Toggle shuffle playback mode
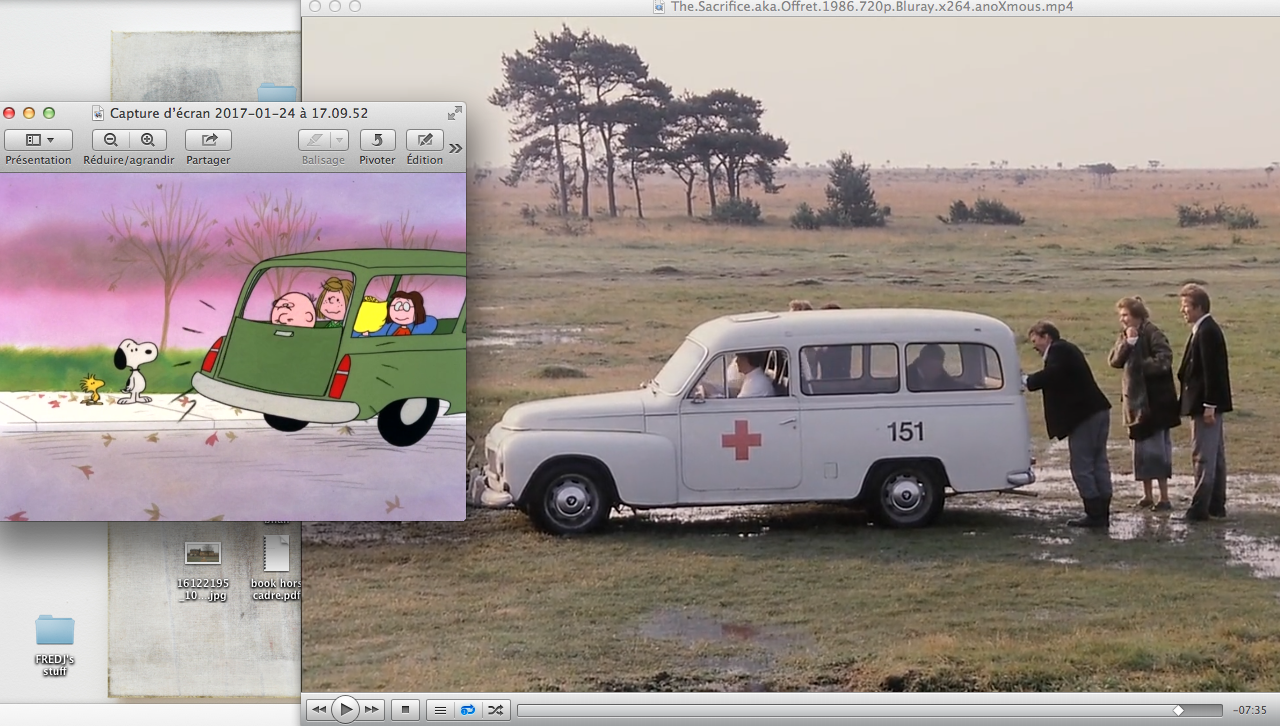The image size is (1280, 726). [495, 710]
